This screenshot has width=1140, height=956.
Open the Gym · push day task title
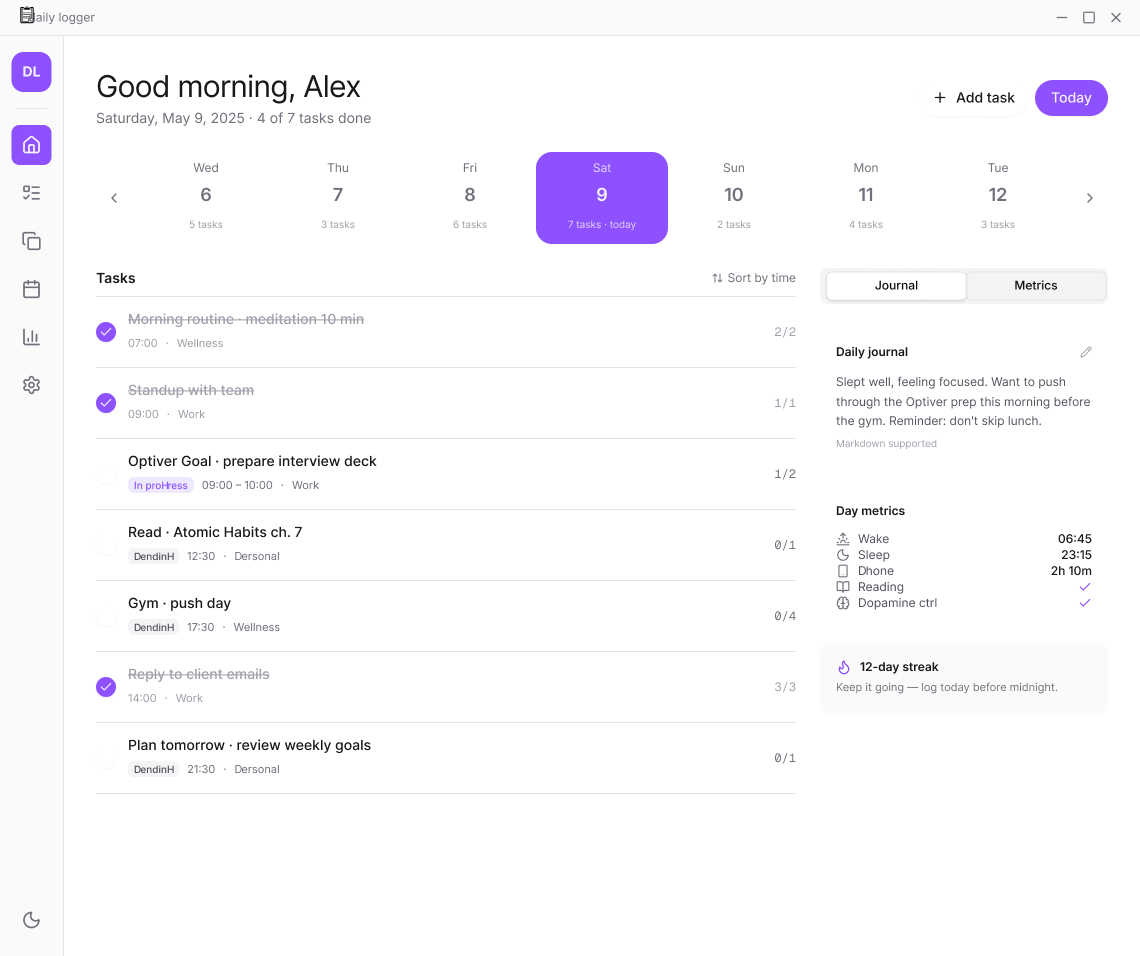180,603
